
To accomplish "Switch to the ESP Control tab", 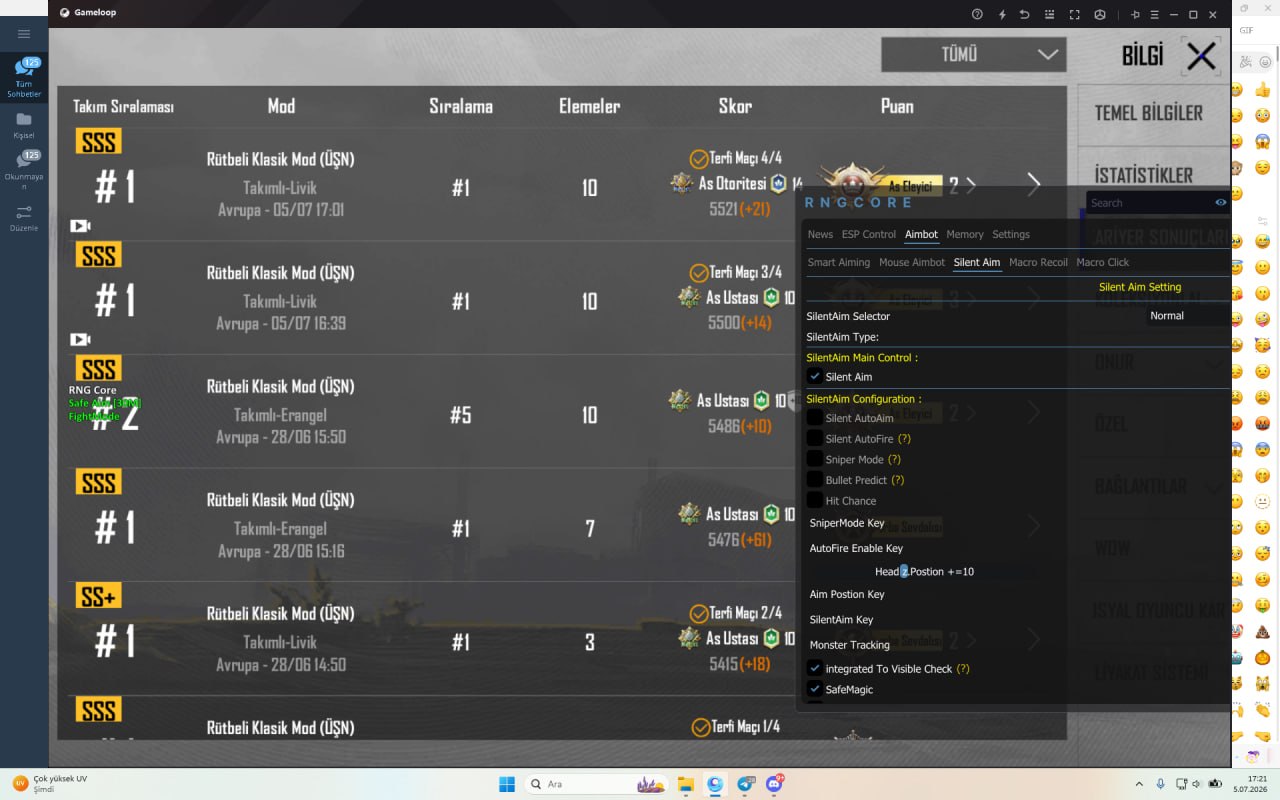I will coord(869,234).
